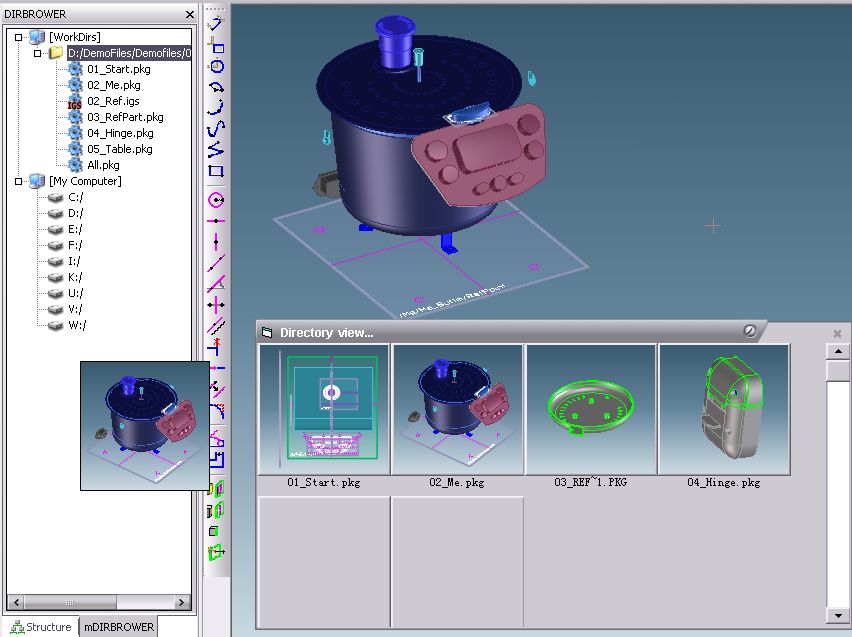The width and height of the screenshot is (852, 637).
Task: Select the blue T-shaped perpendicular line tool
Action: (x=216, y=346)
